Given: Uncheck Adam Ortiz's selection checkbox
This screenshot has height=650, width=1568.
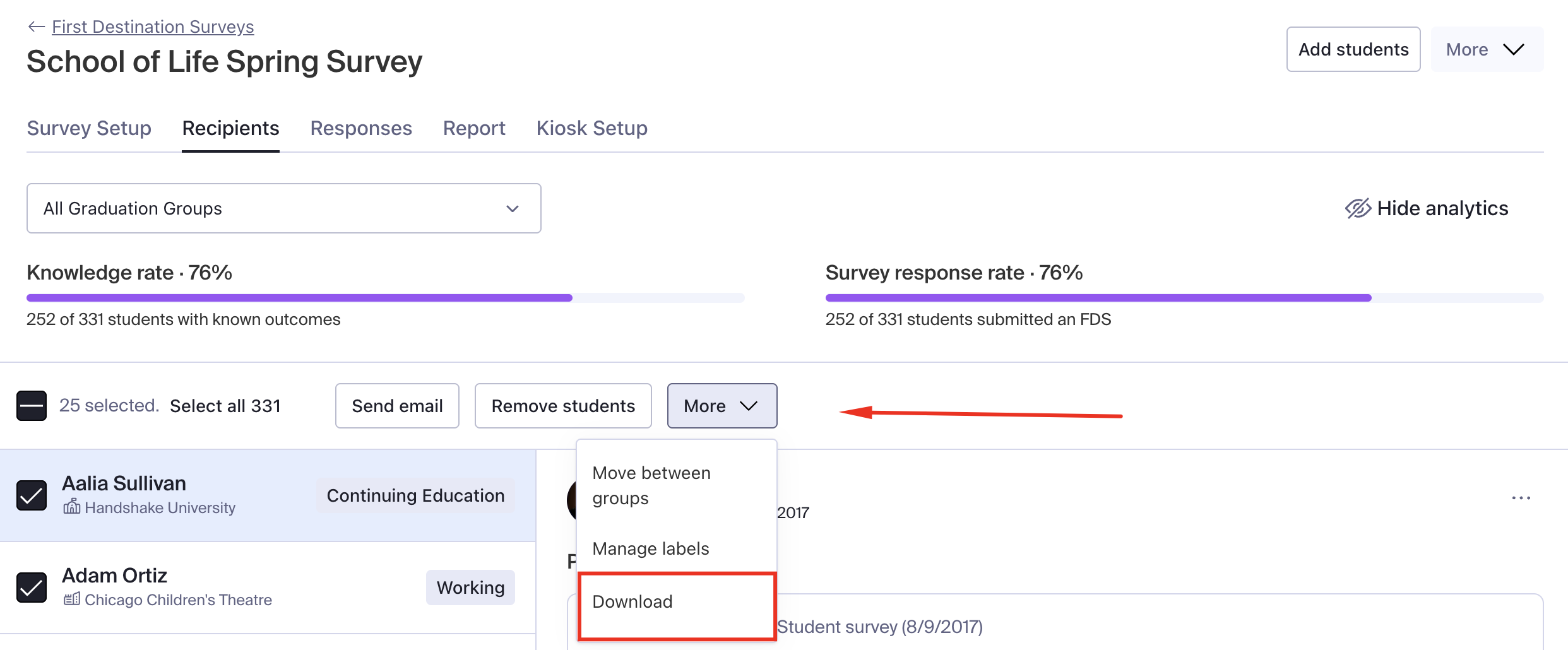Looking at the screenshot, I should [31, 587].
